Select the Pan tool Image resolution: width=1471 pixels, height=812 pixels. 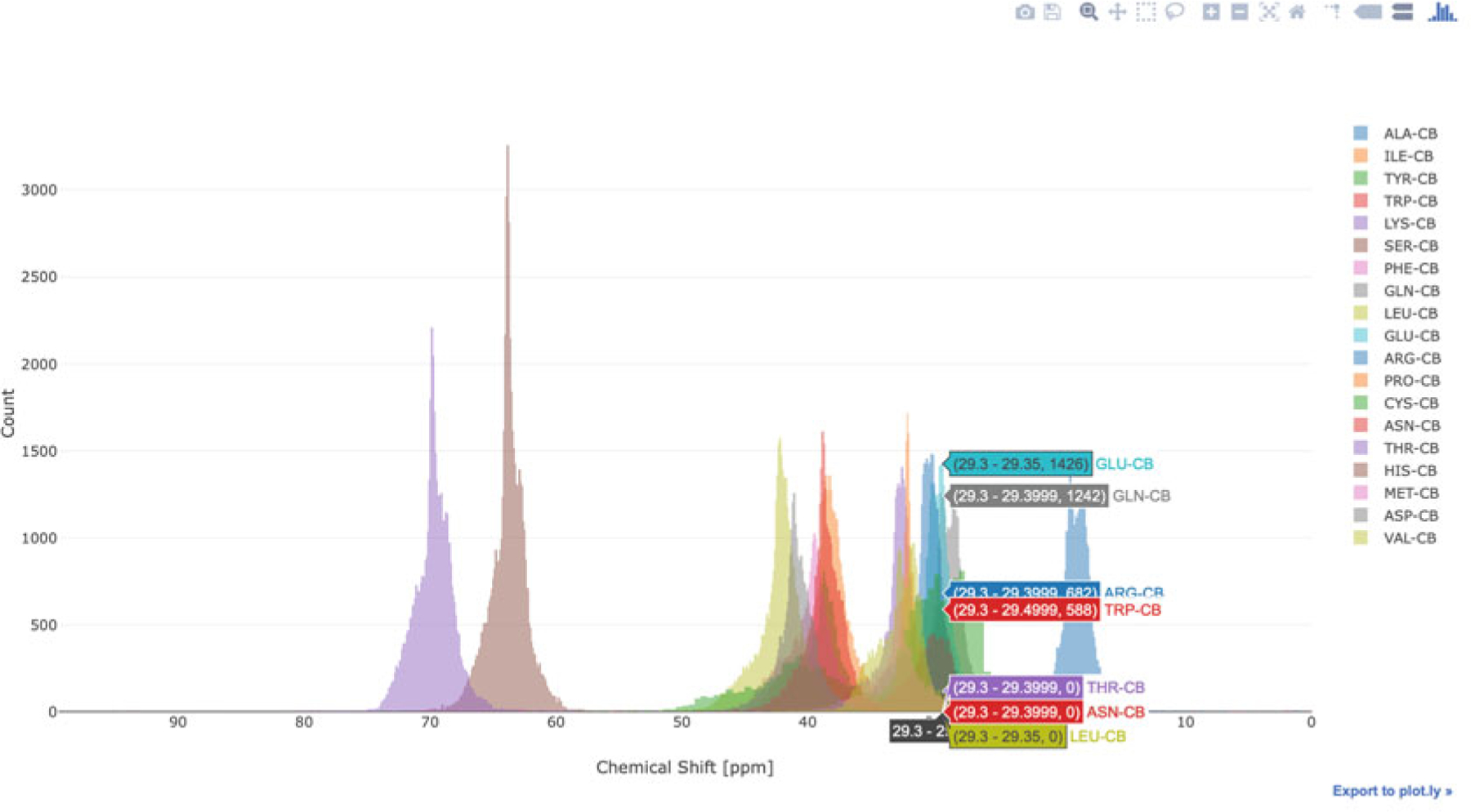(1117, 12)
